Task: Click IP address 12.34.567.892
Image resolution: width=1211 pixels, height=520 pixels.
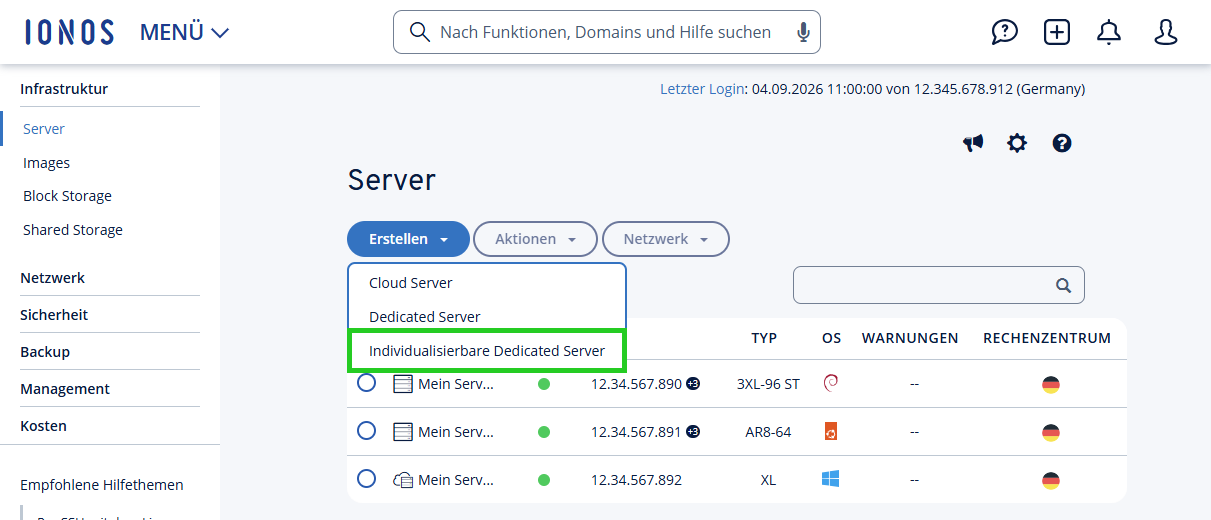Action: tap(636, 480)
